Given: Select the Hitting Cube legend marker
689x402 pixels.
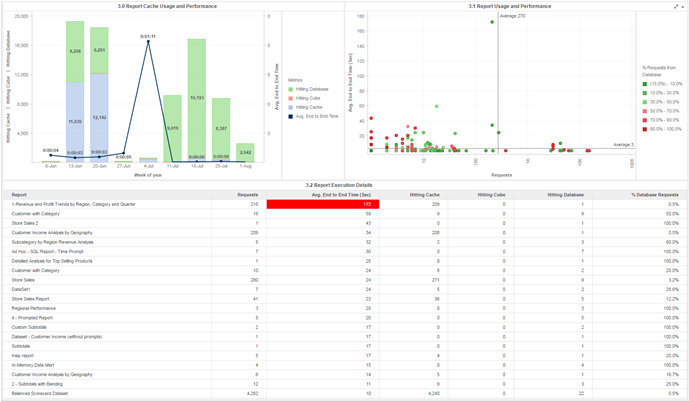Looking at the screenshot, I should [290, 98].
